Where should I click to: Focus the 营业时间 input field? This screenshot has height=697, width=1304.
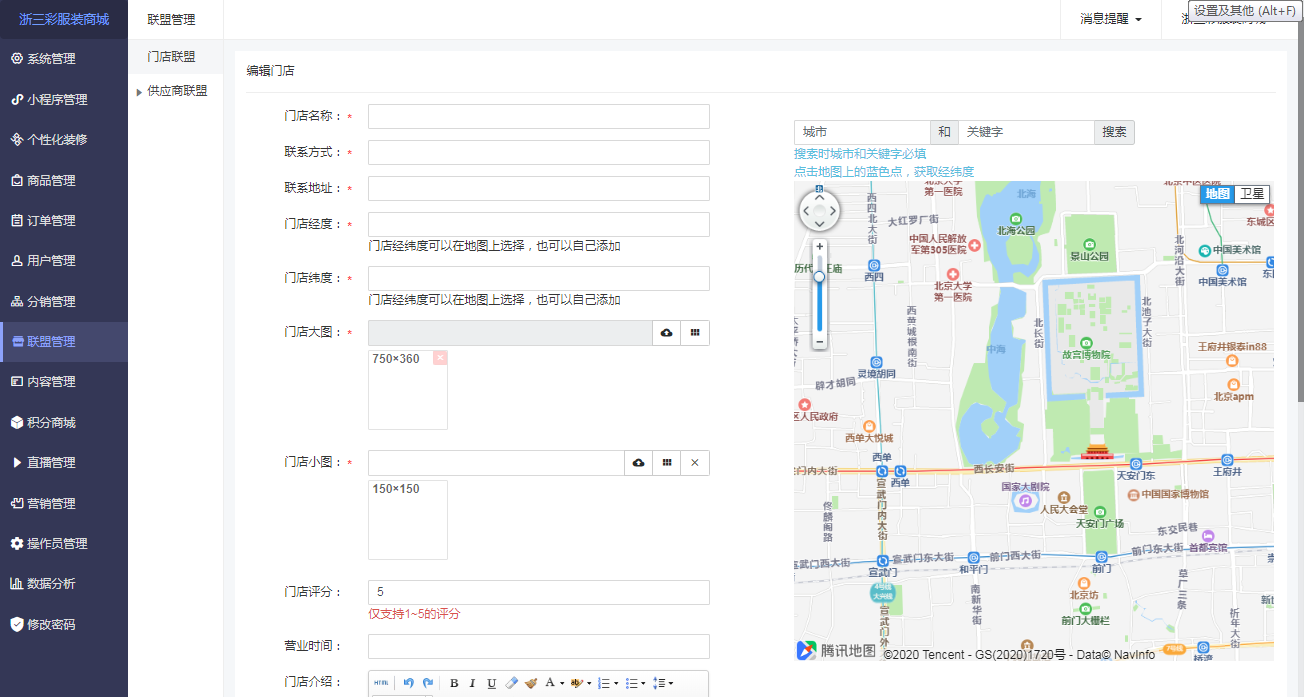pyautogui.click(x=538, y=646)
